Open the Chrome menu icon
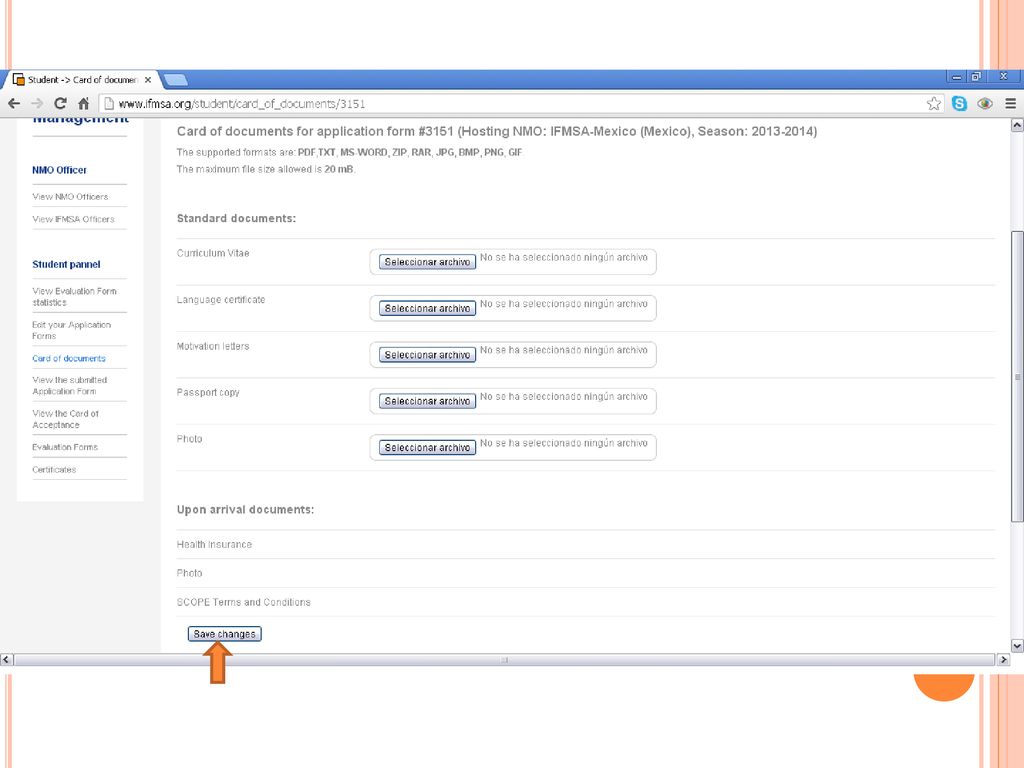Image resolution: width=1024 pixels, height=768 pixels. pos(1010,103)
